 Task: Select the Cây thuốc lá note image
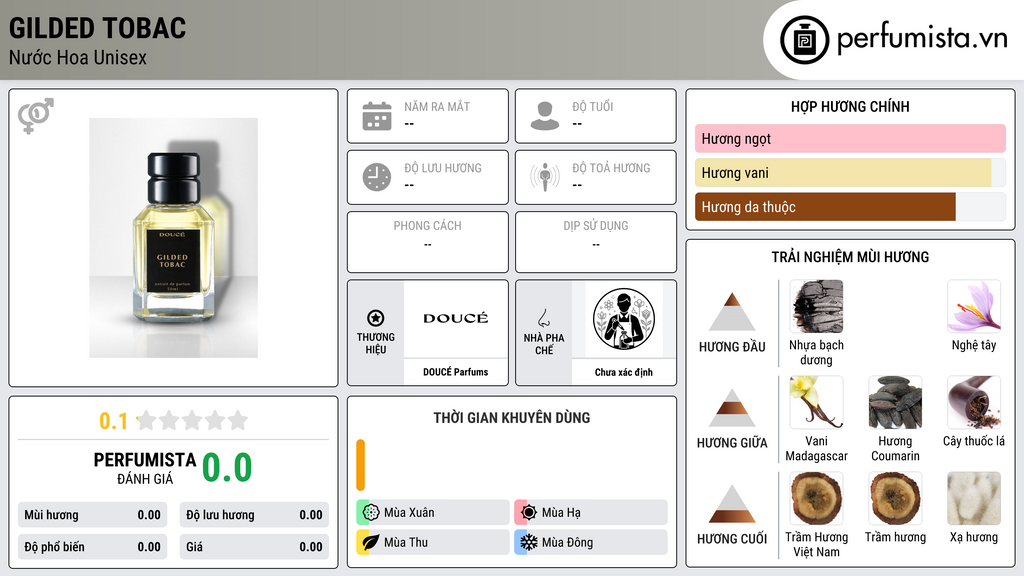[974, 403]
